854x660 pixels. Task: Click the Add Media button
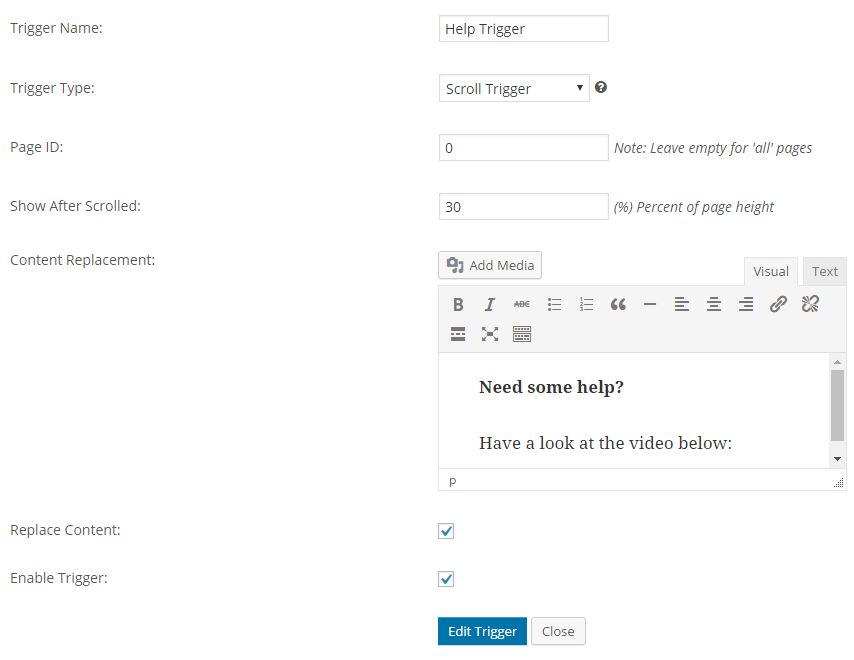click(490, 265)
